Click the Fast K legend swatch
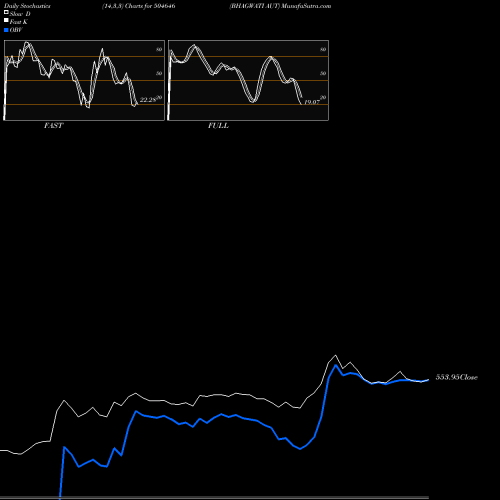The height and width of the screenshot is (500, 500). pos(6,21)
